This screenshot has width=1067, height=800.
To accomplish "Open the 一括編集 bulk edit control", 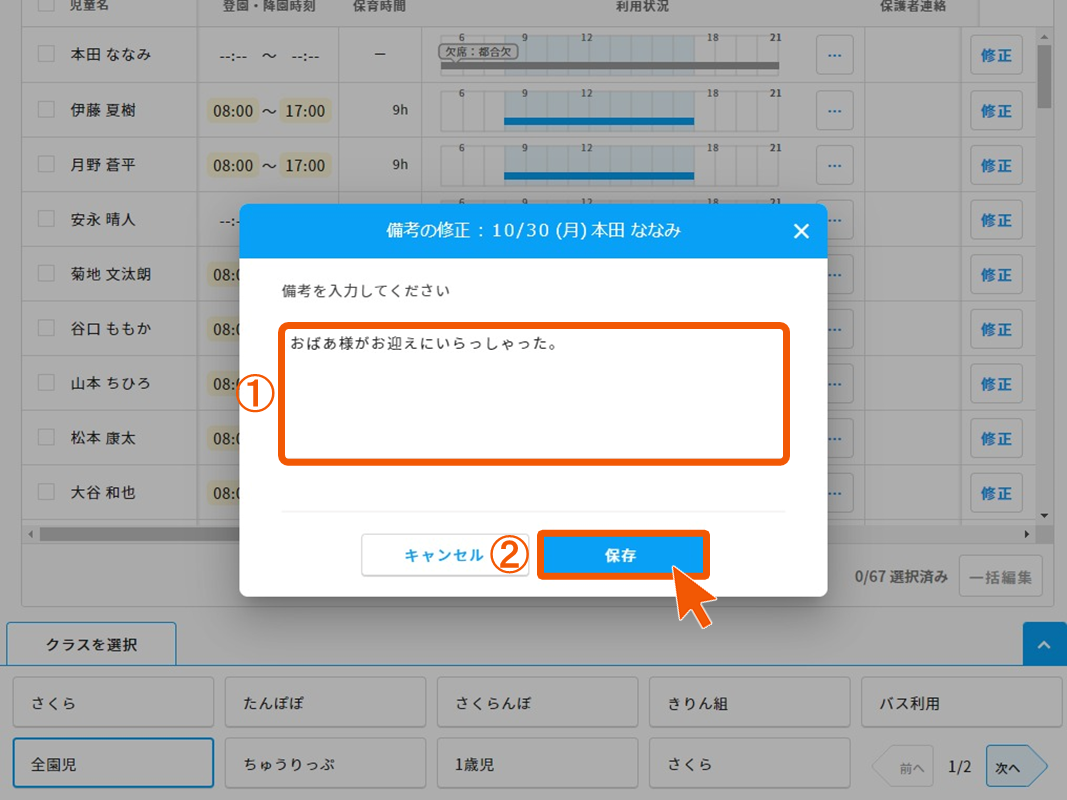I will 1000,575.
